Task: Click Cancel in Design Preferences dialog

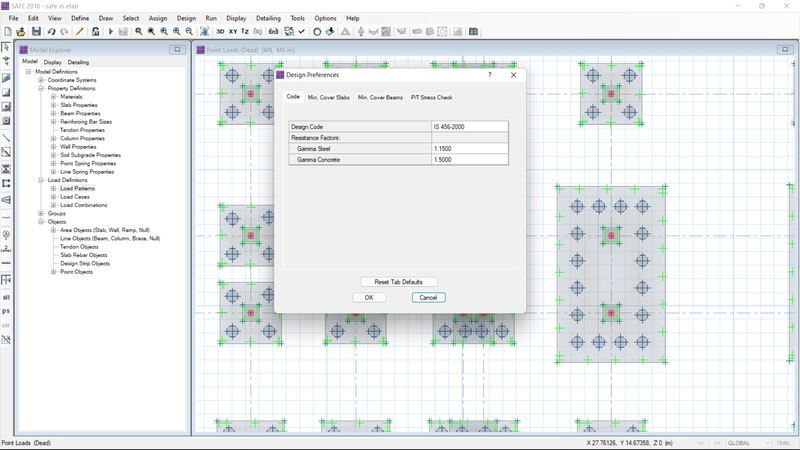Action: point(429,297)
